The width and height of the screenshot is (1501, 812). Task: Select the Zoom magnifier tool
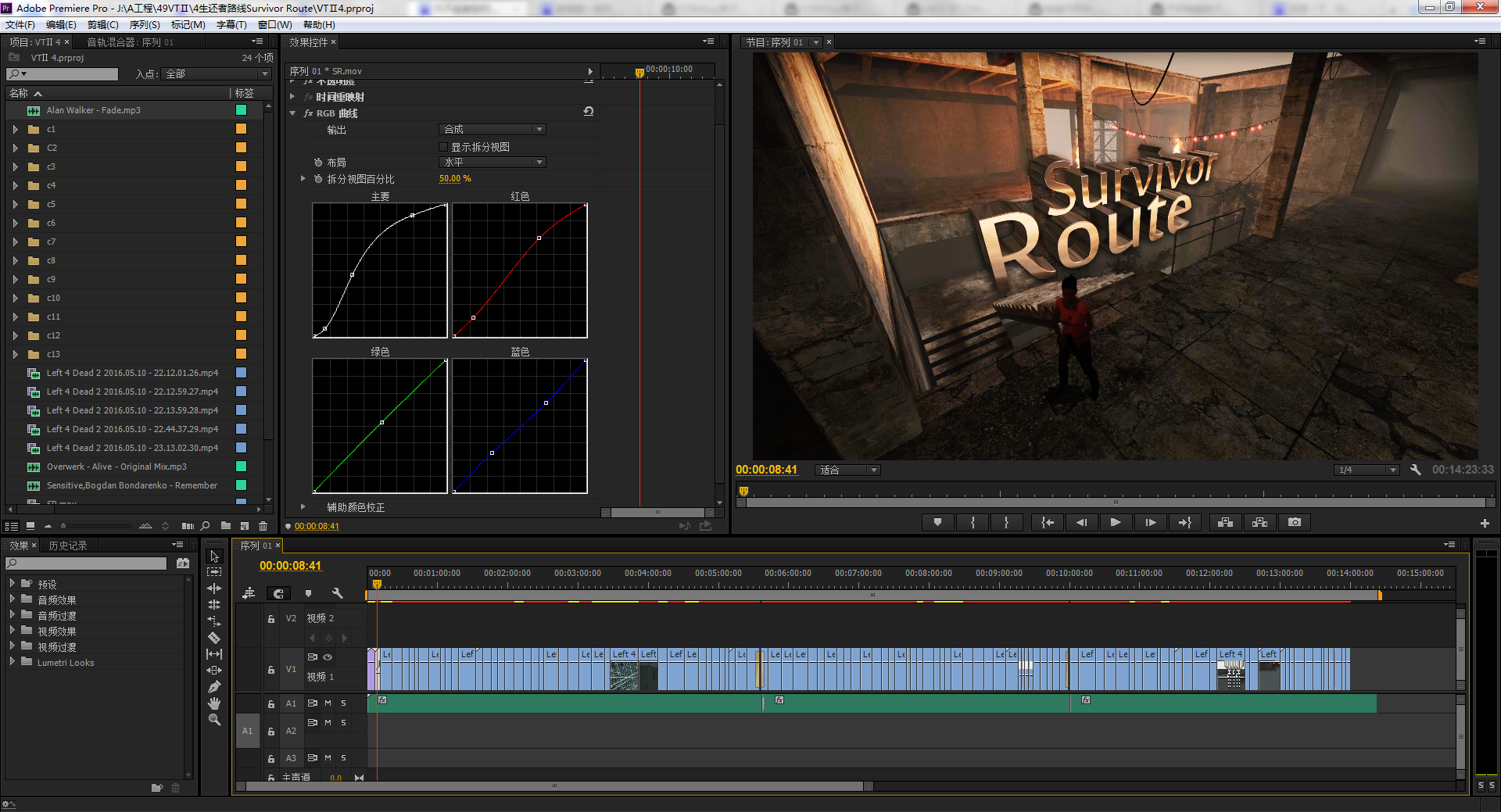pos(214,720)
